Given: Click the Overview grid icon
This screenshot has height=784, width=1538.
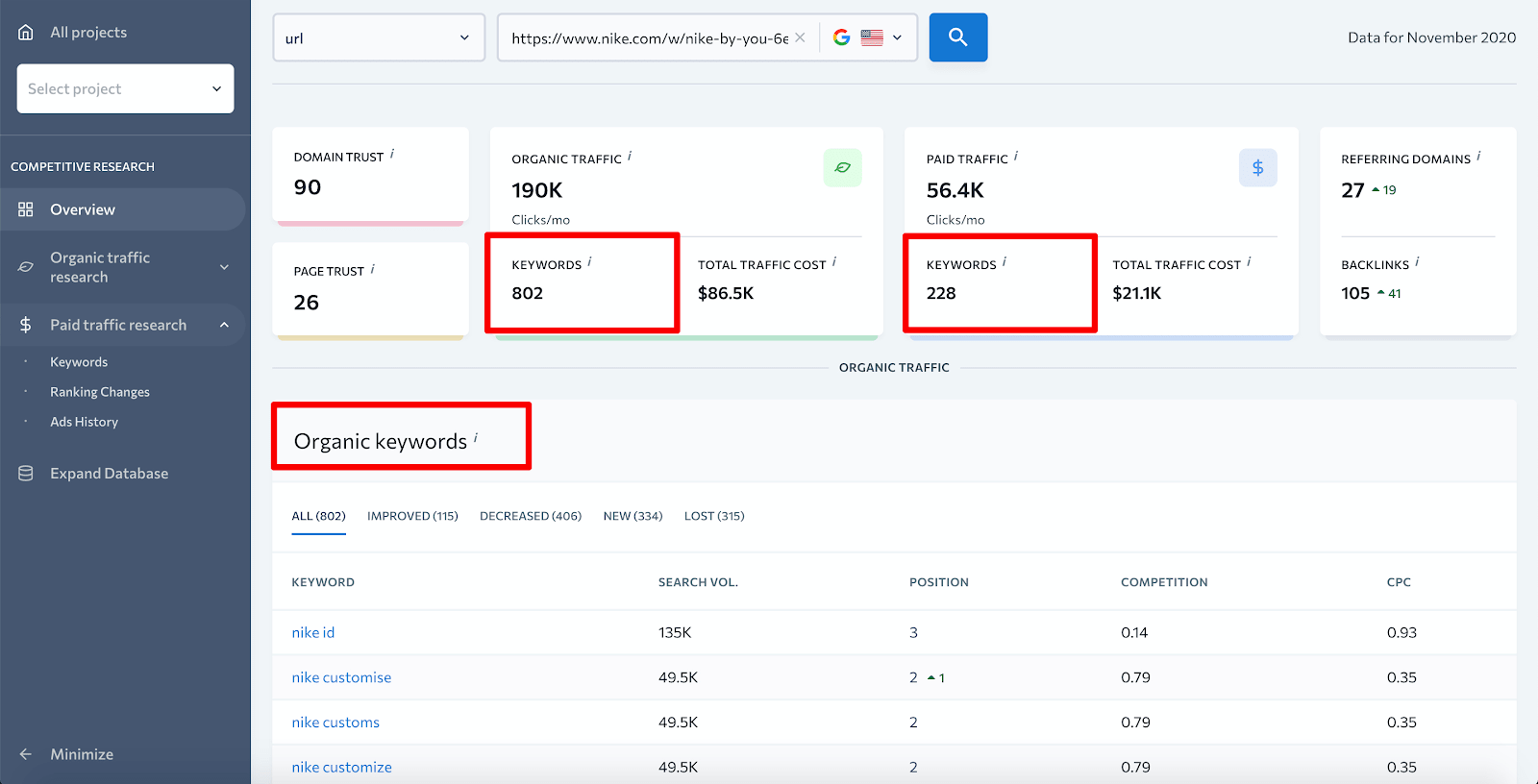Looking at the screenshot, I should click(x=26, y=209).
